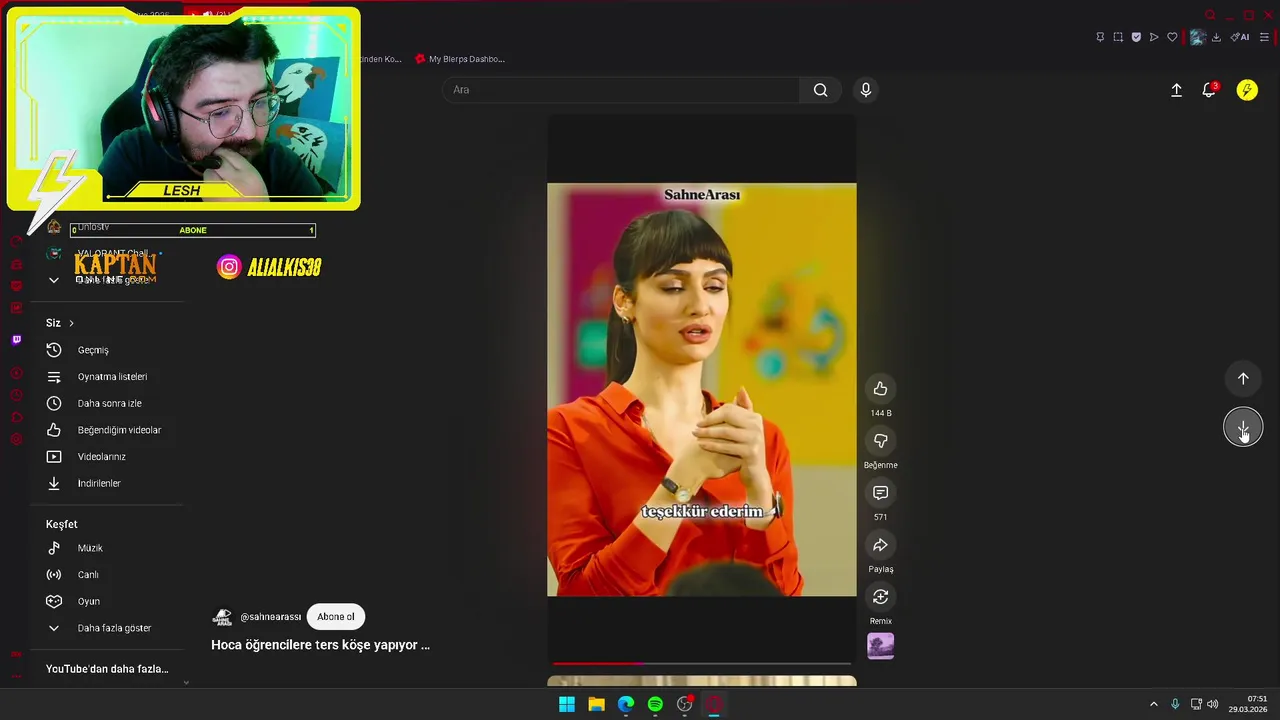Open the Windows Start menu
The image size is (1280, 720).
point(567,704)
